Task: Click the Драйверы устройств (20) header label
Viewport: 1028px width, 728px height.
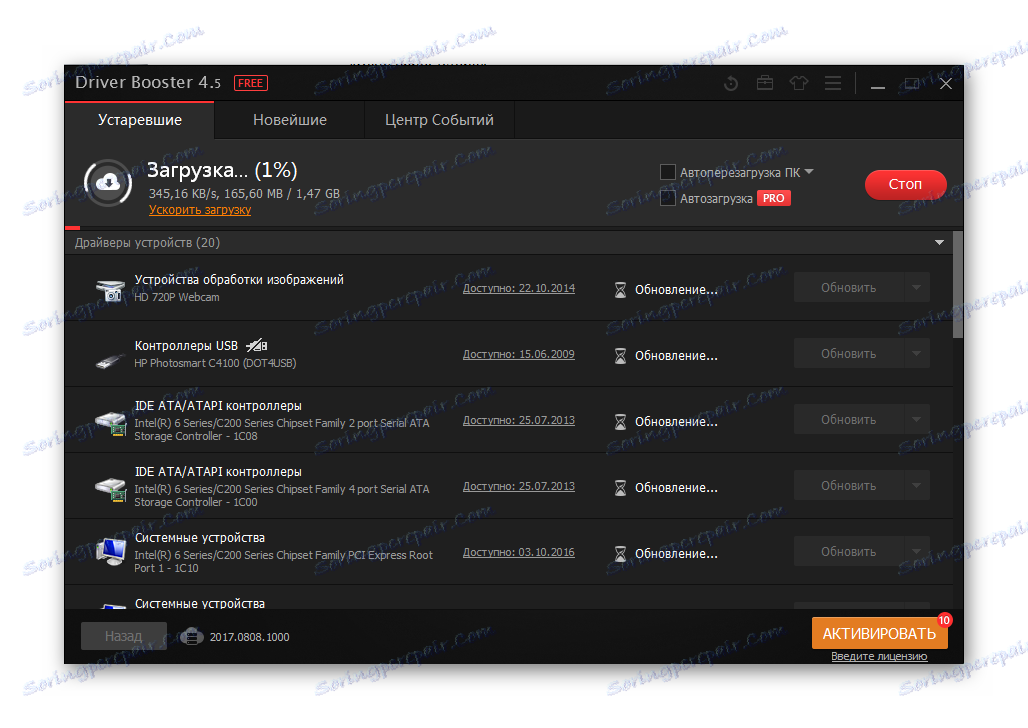Action: click(147, 243)
